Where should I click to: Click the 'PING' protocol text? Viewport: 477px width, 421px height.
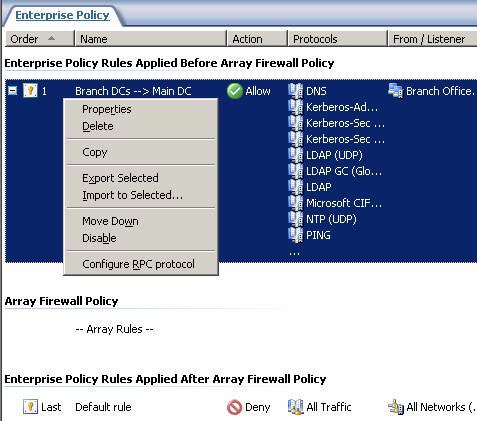[318, 235]
